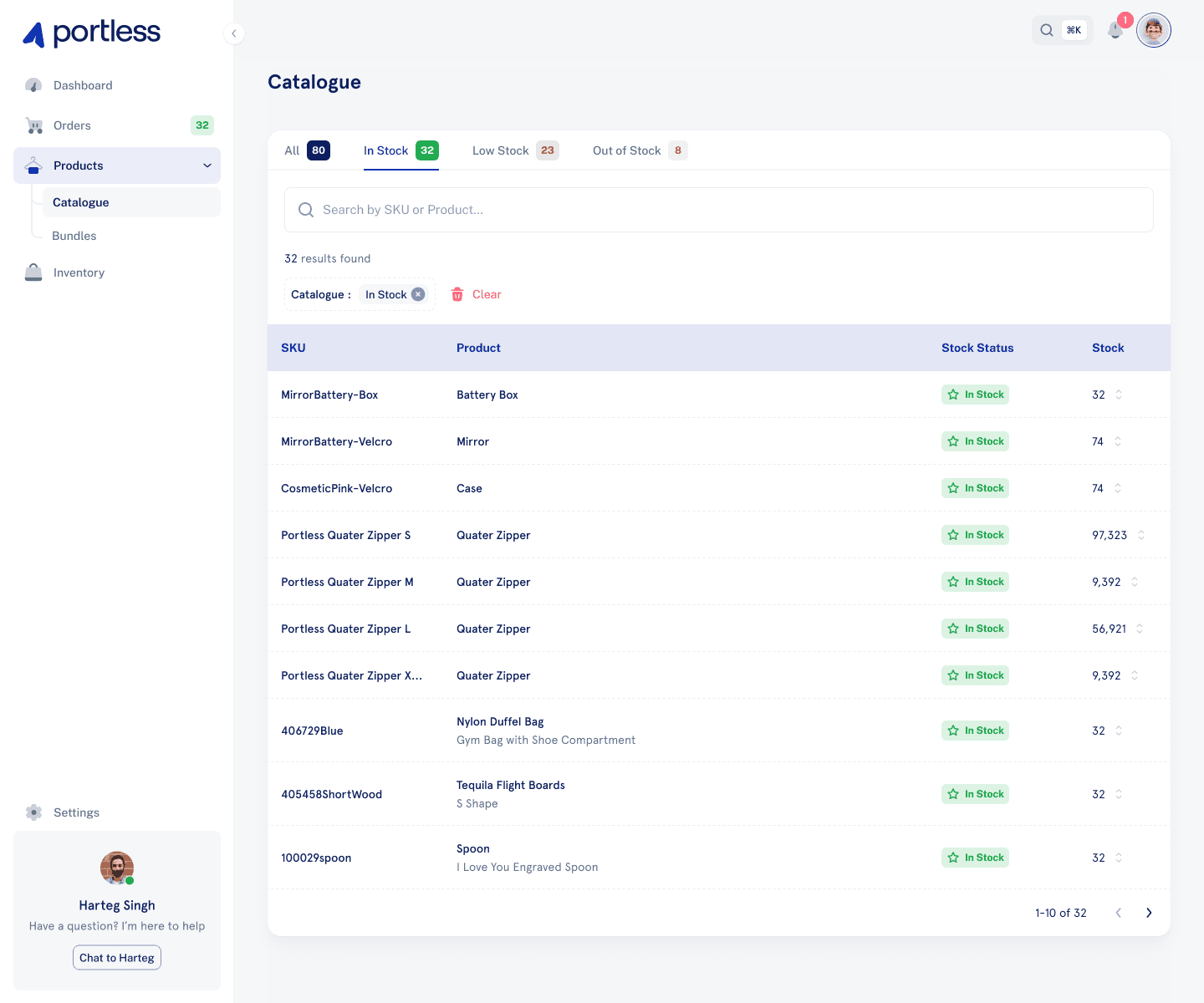Click In Stock badge for Nylon Duffel Bag

(x=975, y=731)
